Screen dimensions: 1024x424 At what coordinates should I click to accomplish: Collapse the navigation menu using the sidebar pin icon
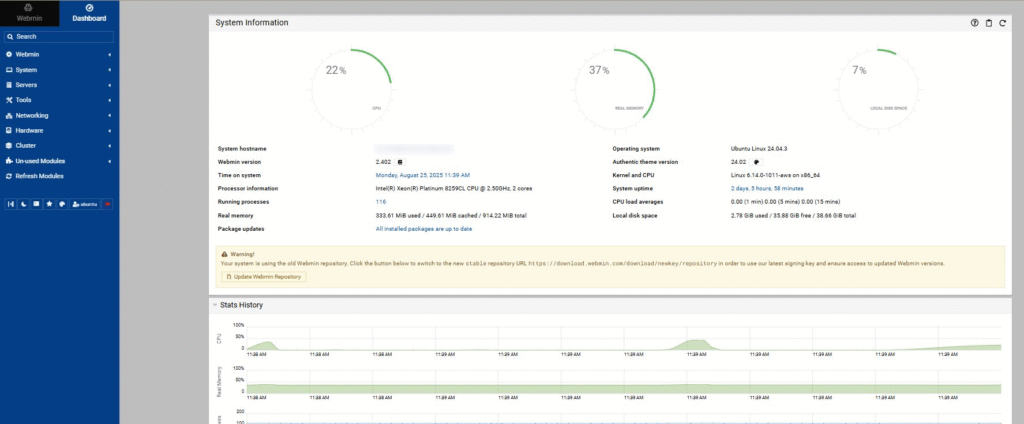pyautogui.click(x=10, y=204)
